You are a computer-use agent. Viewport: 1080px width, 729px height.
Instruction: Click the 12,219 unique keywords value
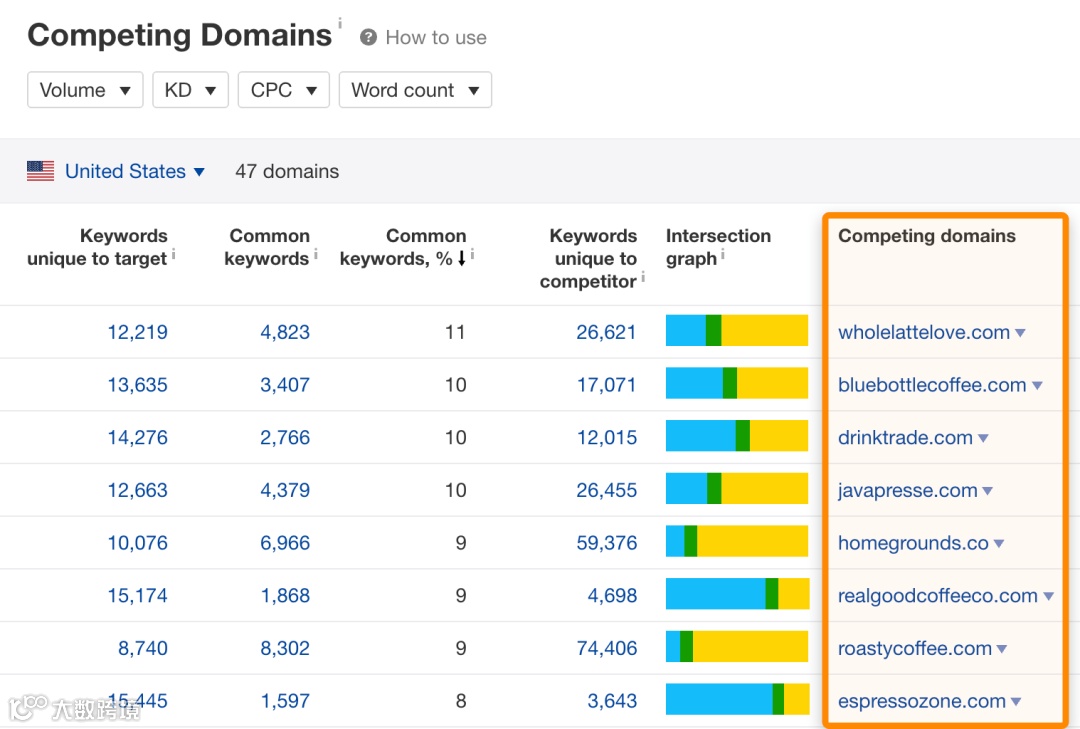click(137, 332)
